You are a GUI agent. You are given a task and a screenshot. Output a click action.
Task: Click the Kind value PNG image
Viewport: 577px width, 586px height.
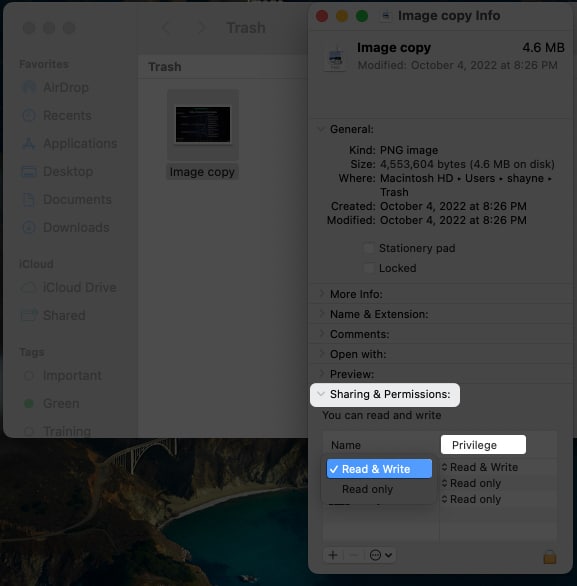409,150
